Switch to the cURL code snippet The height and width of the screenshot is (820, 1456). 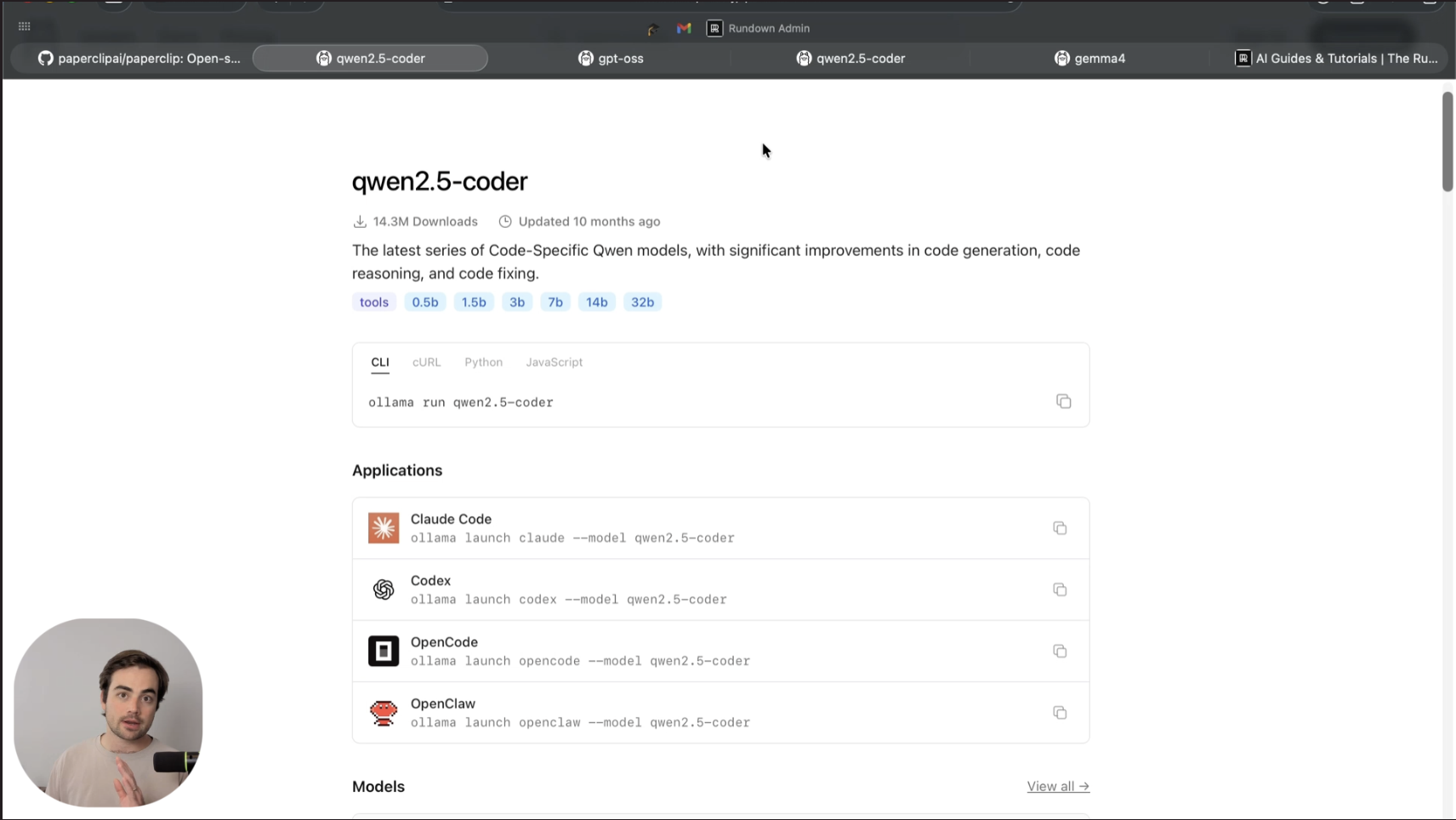(426, 362)
